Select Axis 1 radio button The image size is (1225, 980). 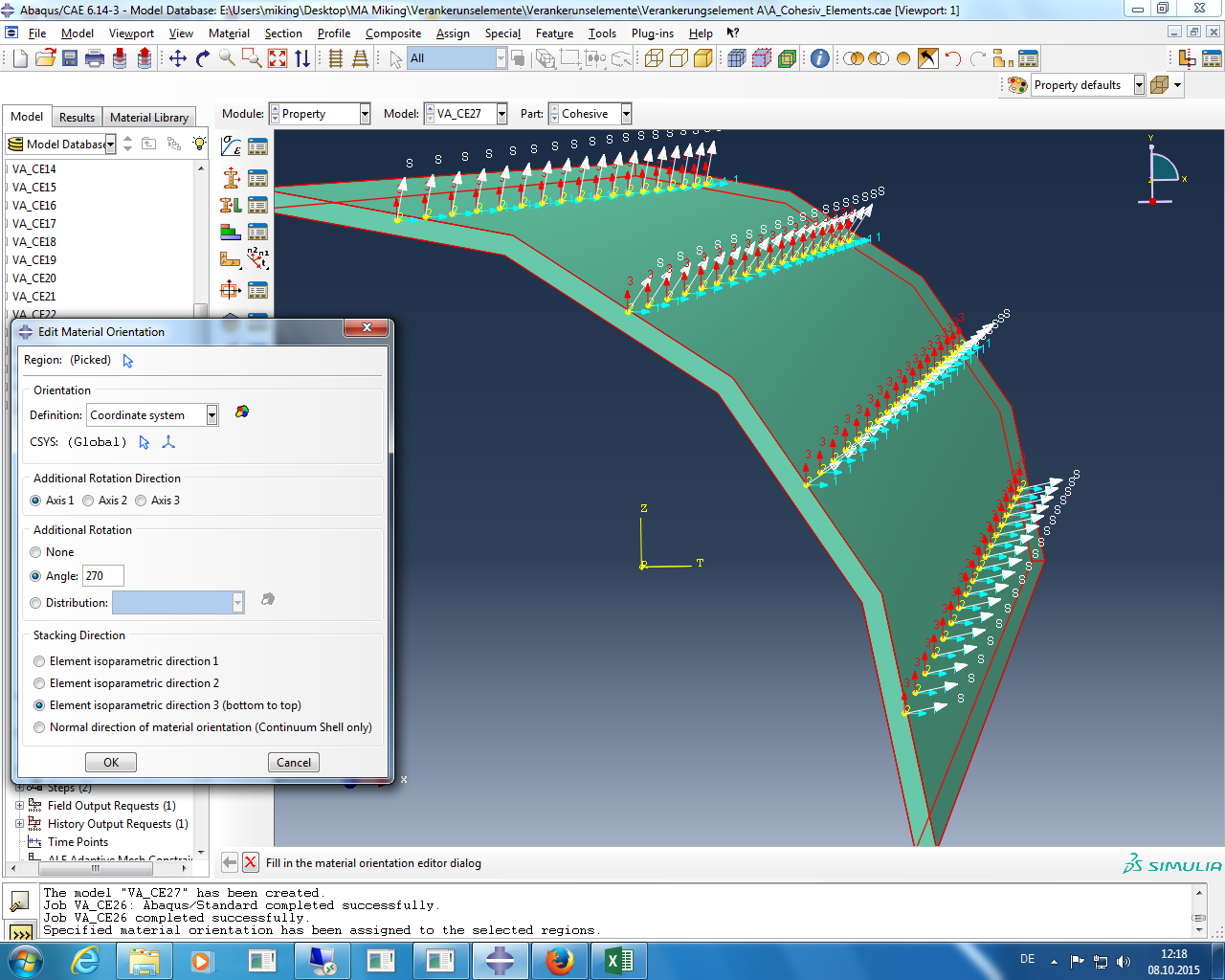point(35,501)
